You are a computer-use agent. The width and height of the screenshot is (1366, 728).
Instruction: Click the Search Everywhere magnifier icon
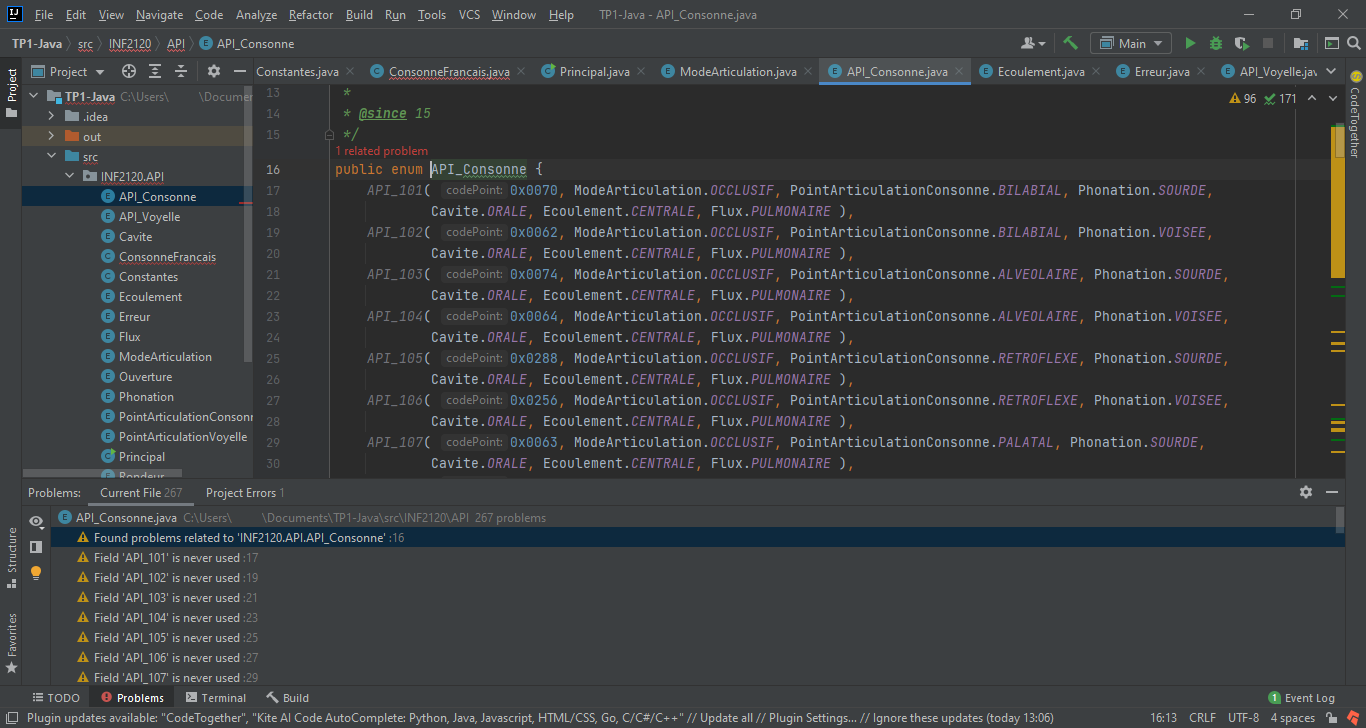pyautogui.click(x=1354, y=43)
